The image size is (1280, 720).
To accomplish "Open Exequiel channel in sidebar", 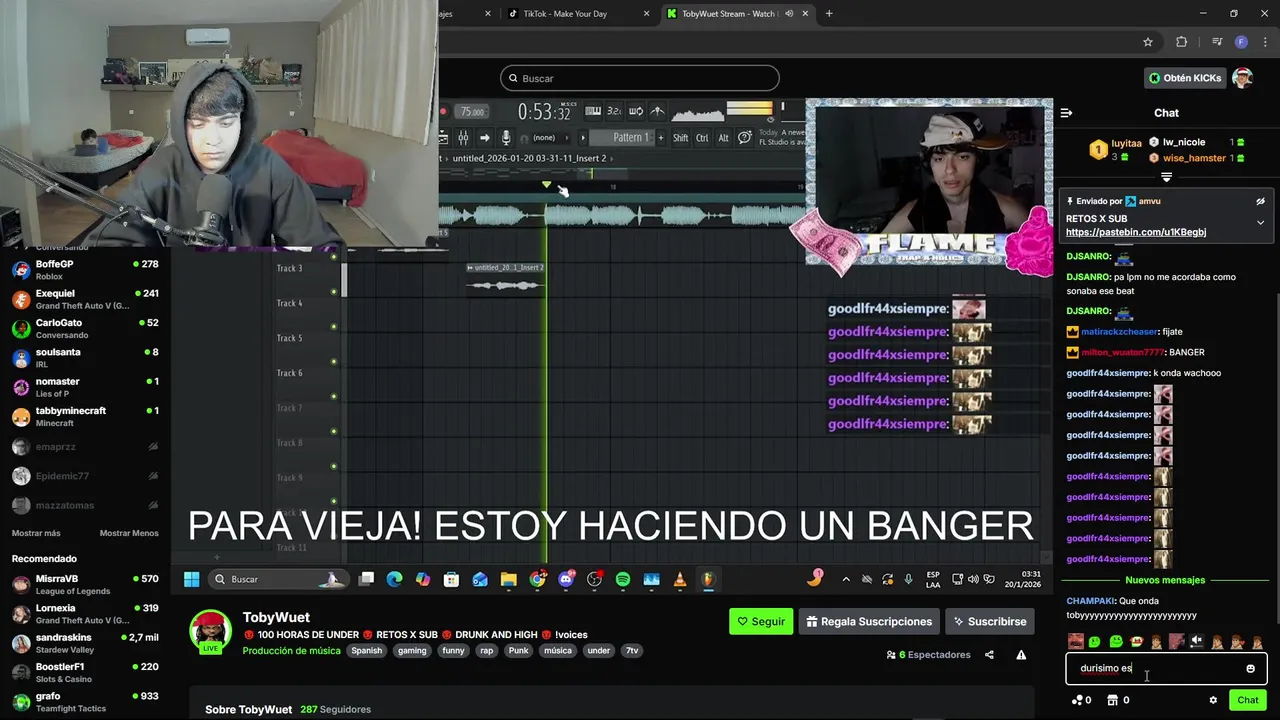I will pos(85,299).
